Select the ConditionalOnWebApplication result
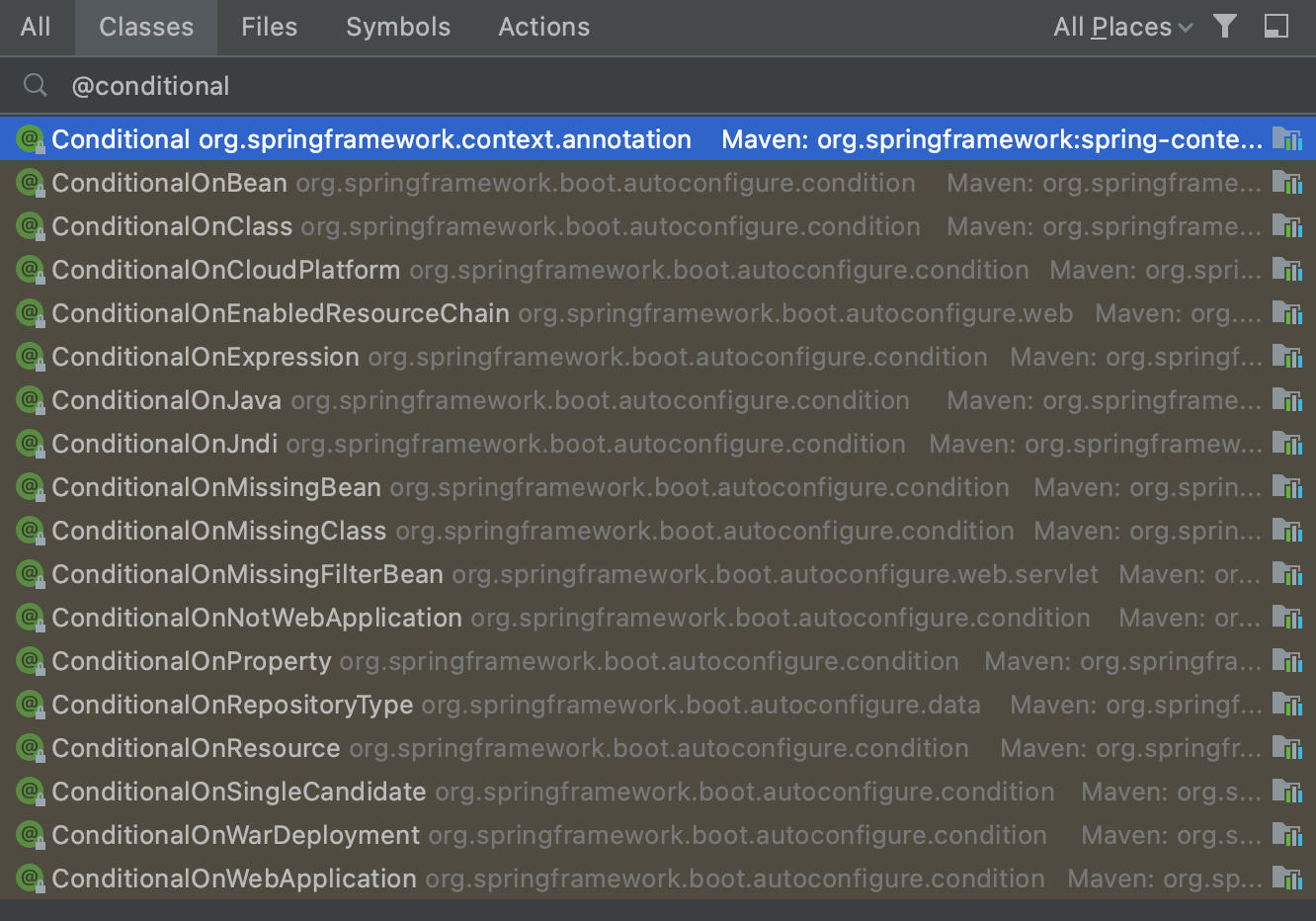This screenshot has height=921, width=1316. pyautogui.click(x=658, y=879)
